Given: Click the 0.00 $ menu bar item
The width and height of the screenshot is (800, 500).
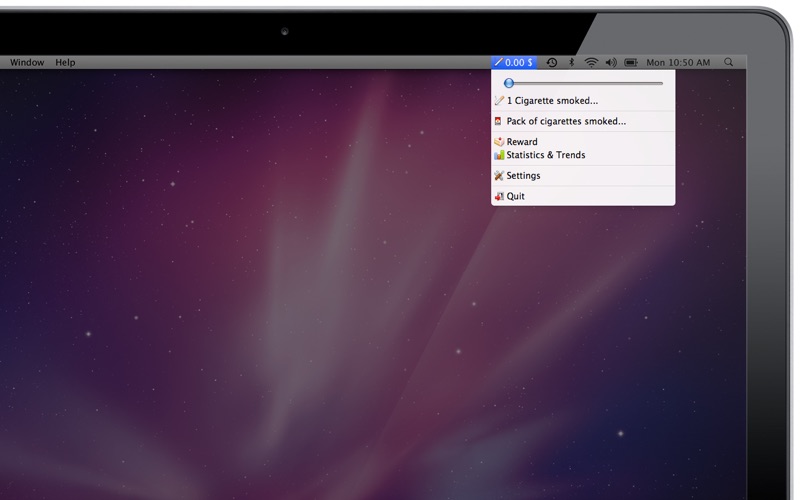Looking at the screenshot, I should click(x=514, y=62).
